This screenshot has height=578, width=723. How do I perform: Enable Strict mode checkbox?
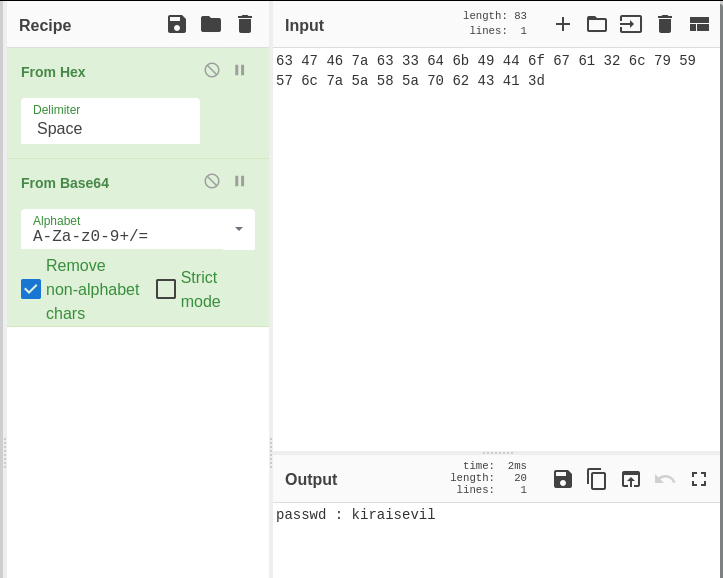(x=166, y=289)
